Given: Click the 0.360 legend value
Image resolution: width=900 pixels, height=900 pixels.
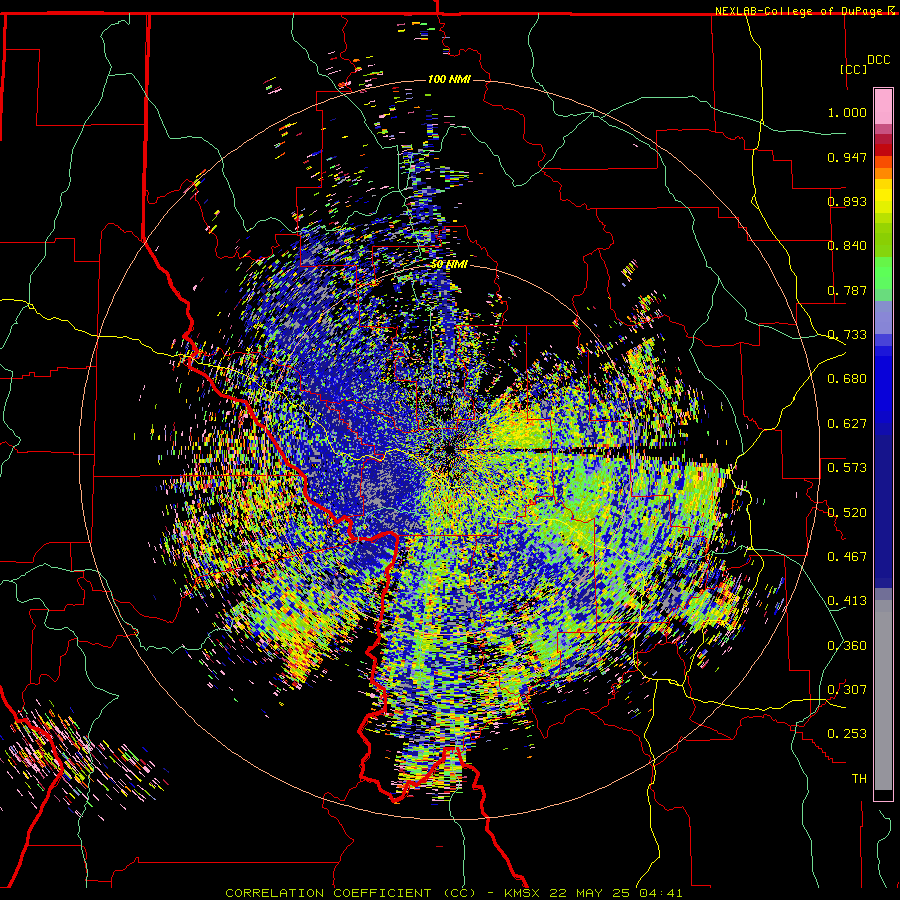Looking at the screenshot, I should (x=847, y=646).
